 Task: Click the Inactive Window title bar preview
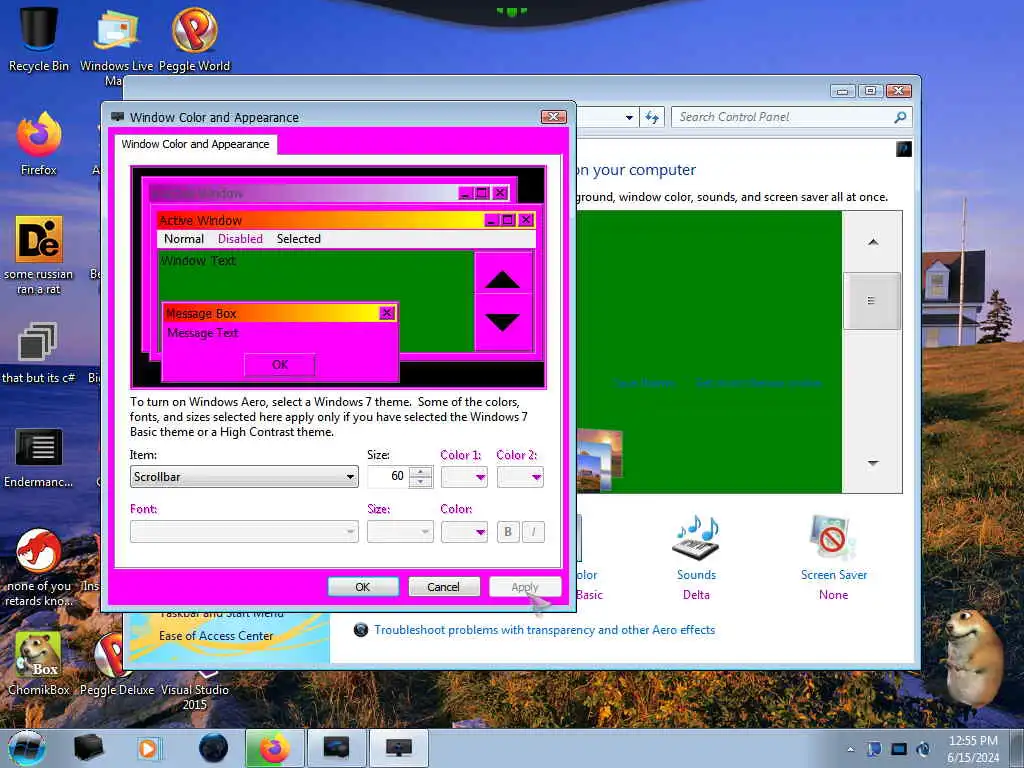coord(304,193)
